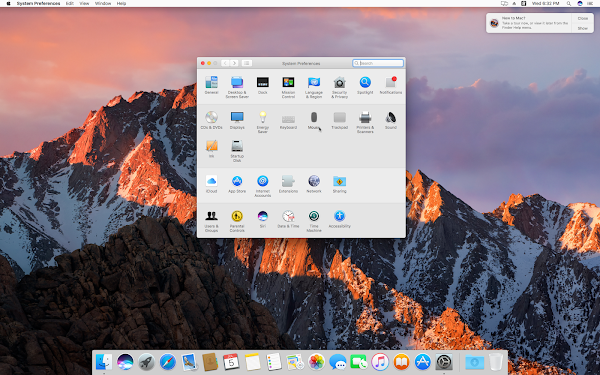
Task: Click the forward arrow in toolbar
Action: point(234,63)
